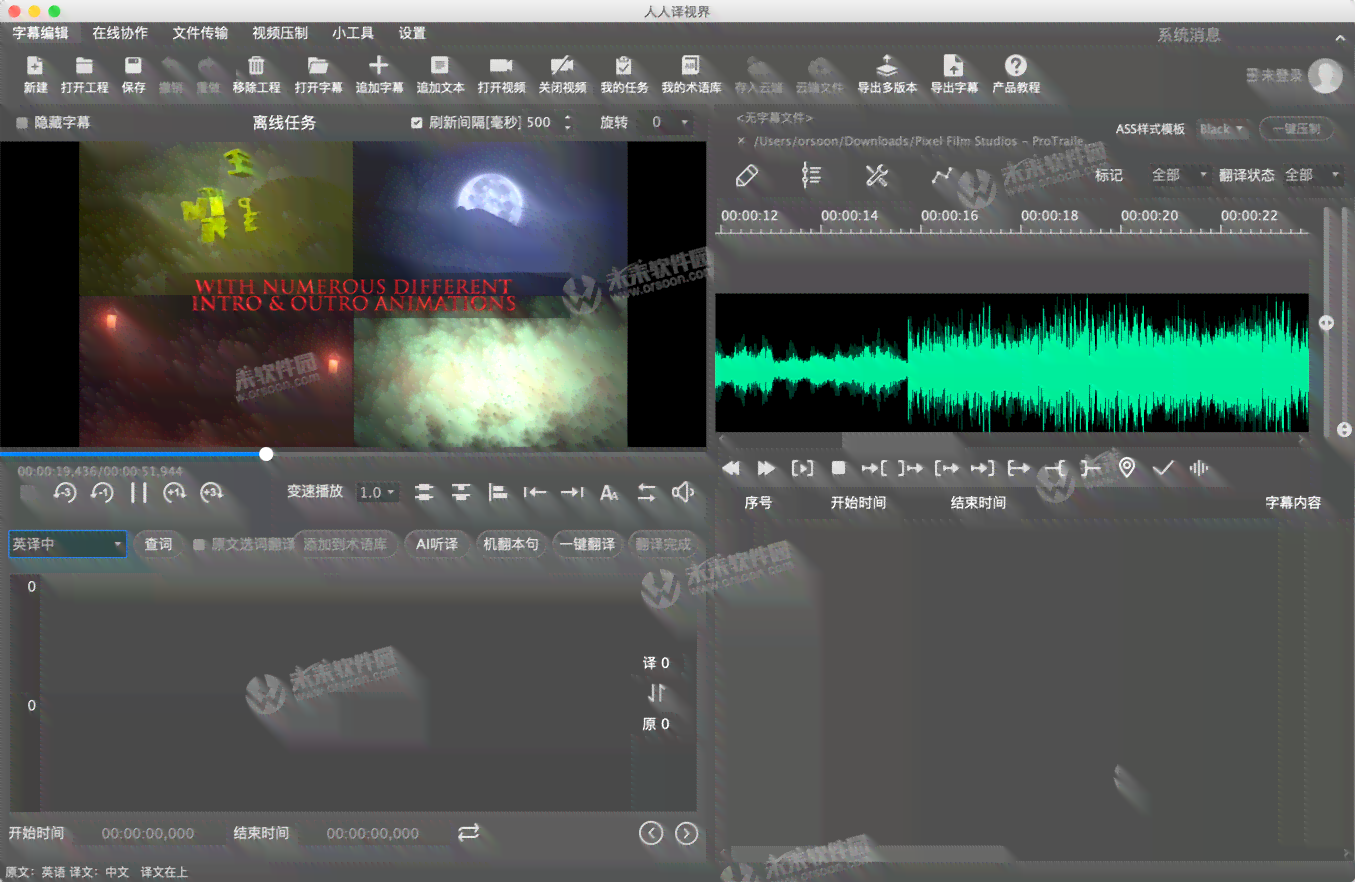Screen dimensions: 1355x882
Task: Click 追加字幕 plus icon
Action: point(379,67)
